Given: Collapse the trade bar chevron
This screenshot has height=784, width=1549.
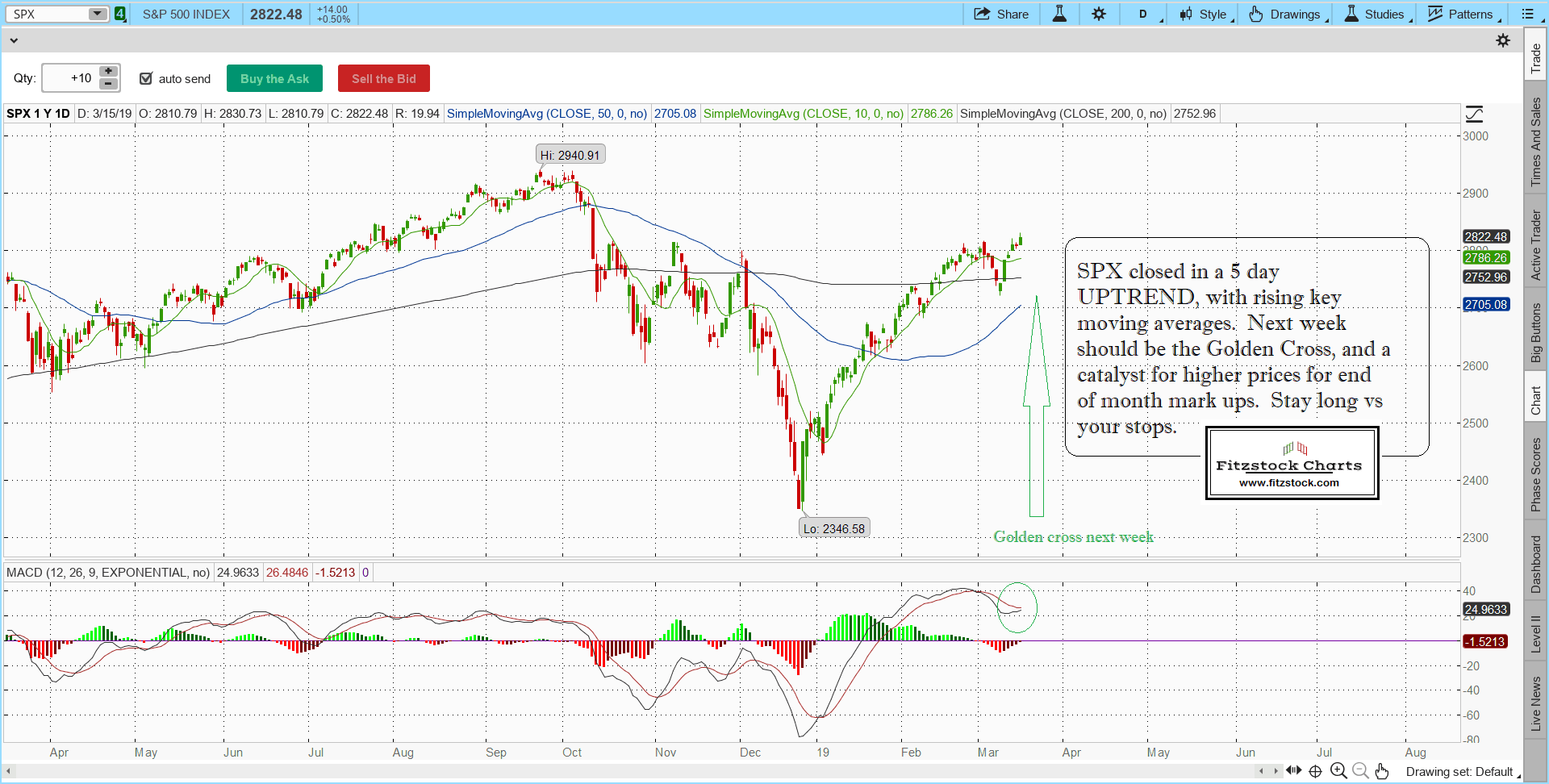Looking at the screenshot, I should [14, 40].
